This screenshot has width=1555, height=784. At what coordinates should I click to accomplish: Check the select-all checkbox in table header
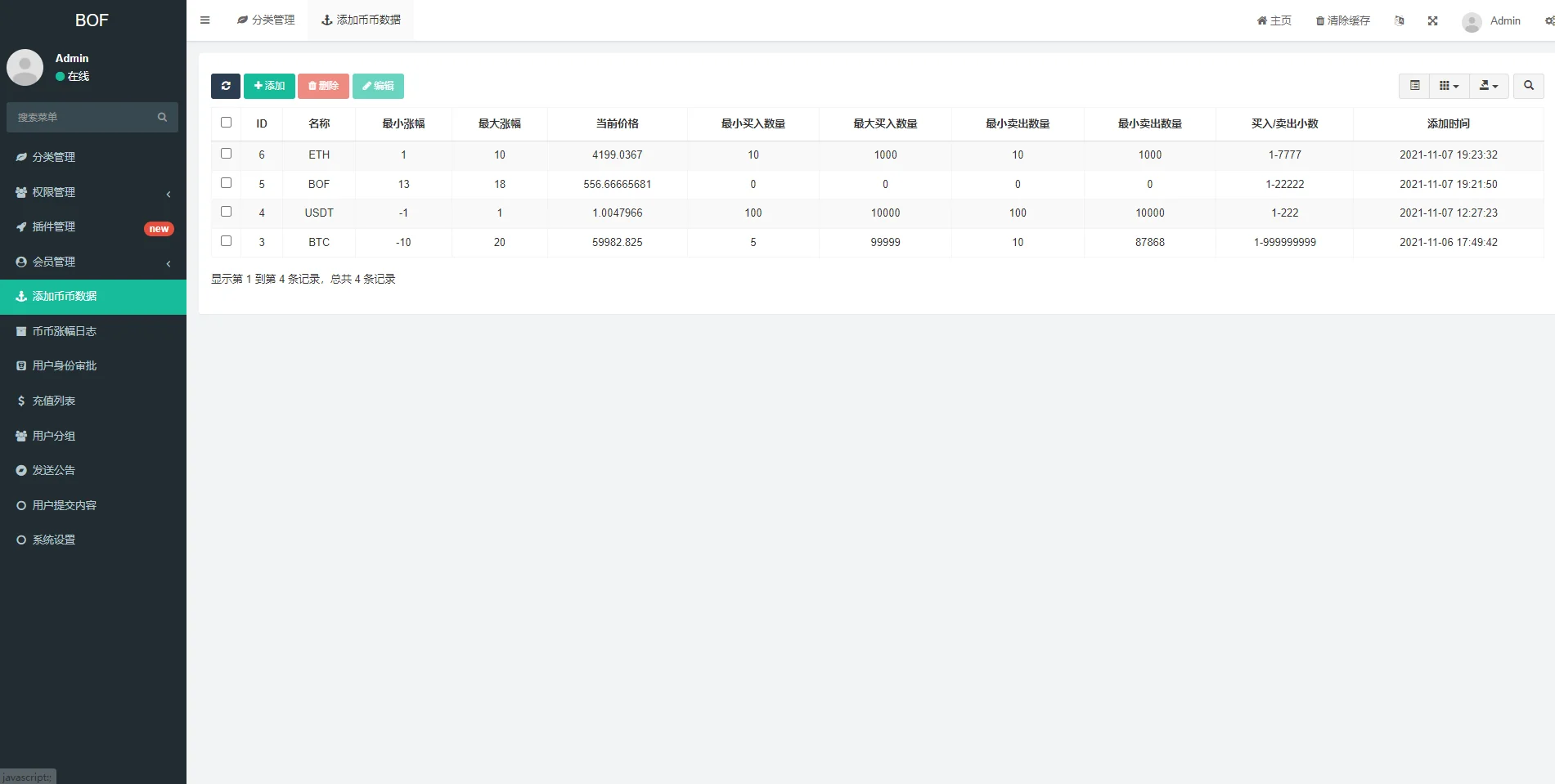coord(227,123)
